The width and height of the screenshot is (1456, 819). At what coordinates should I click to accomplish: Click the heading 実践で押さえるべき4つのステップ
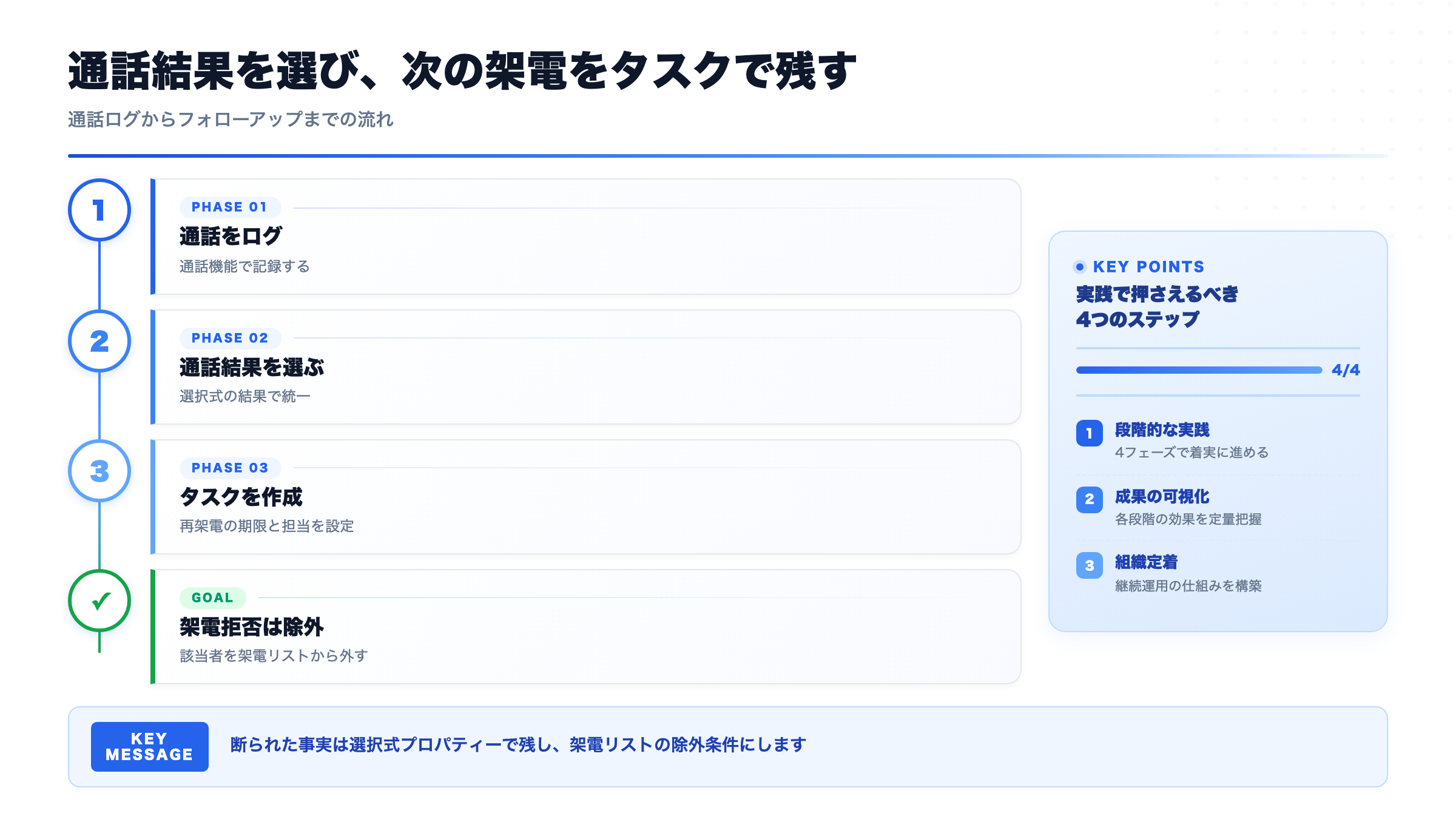[x=1158, y=306]
